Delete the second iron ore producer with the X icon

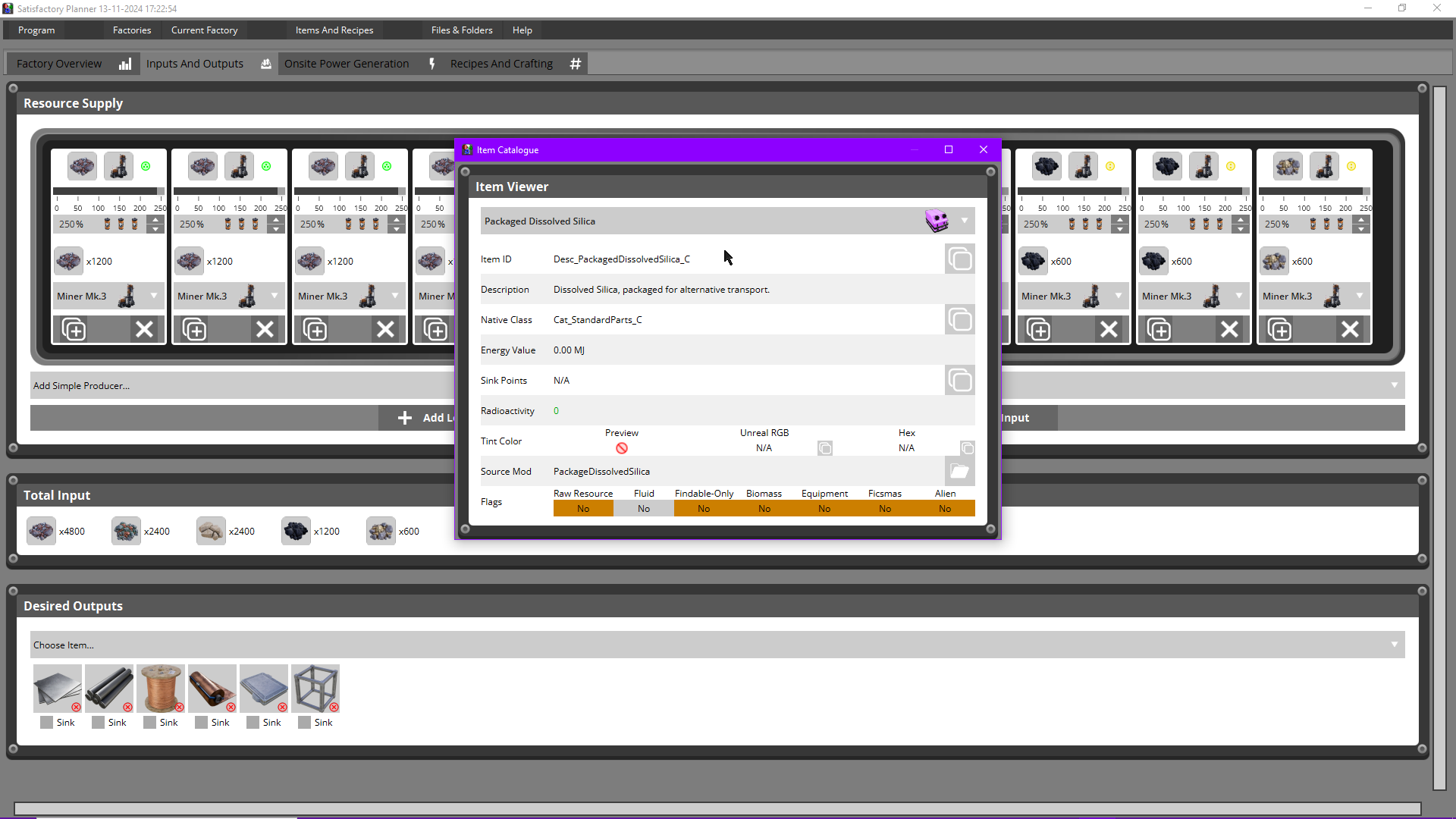tap(265, 328)
